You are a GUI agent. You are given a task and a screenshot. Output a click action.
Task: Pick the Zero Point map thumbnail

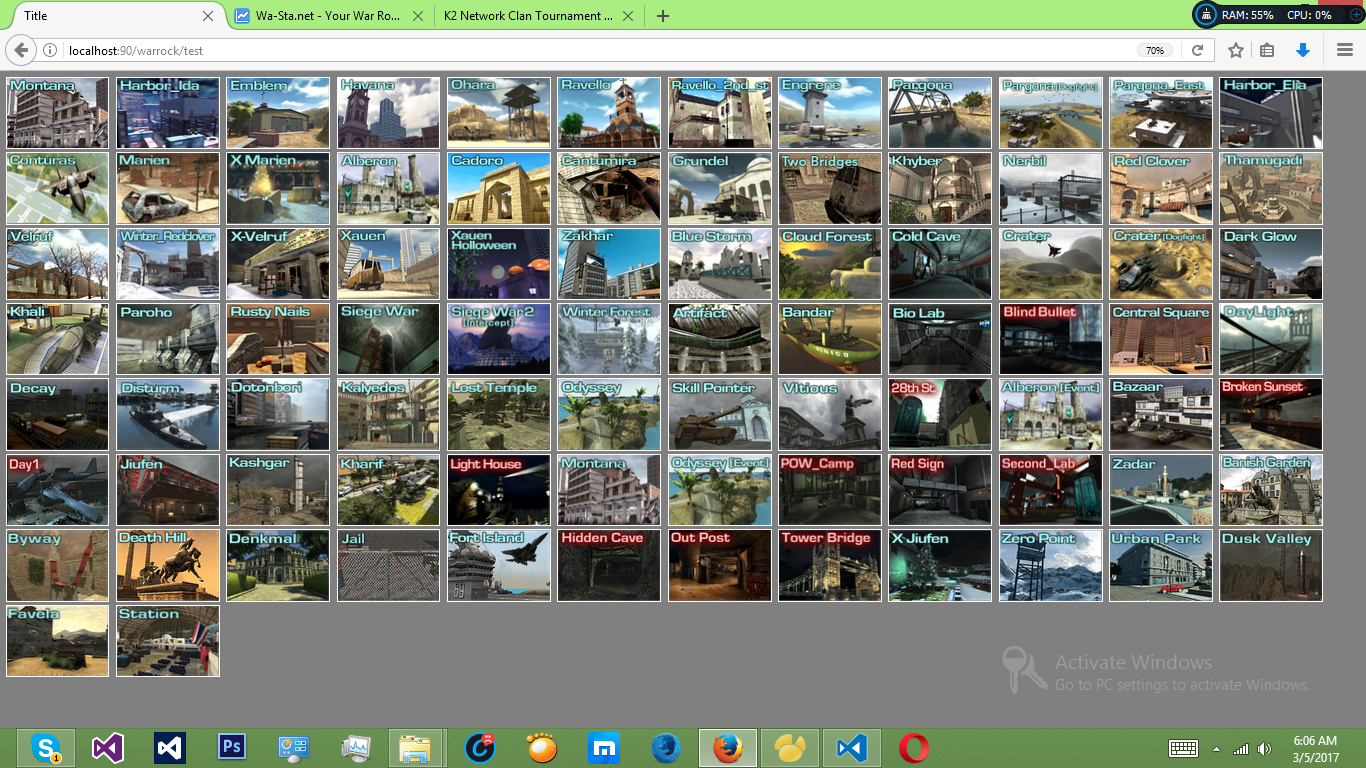(1051, 565)
